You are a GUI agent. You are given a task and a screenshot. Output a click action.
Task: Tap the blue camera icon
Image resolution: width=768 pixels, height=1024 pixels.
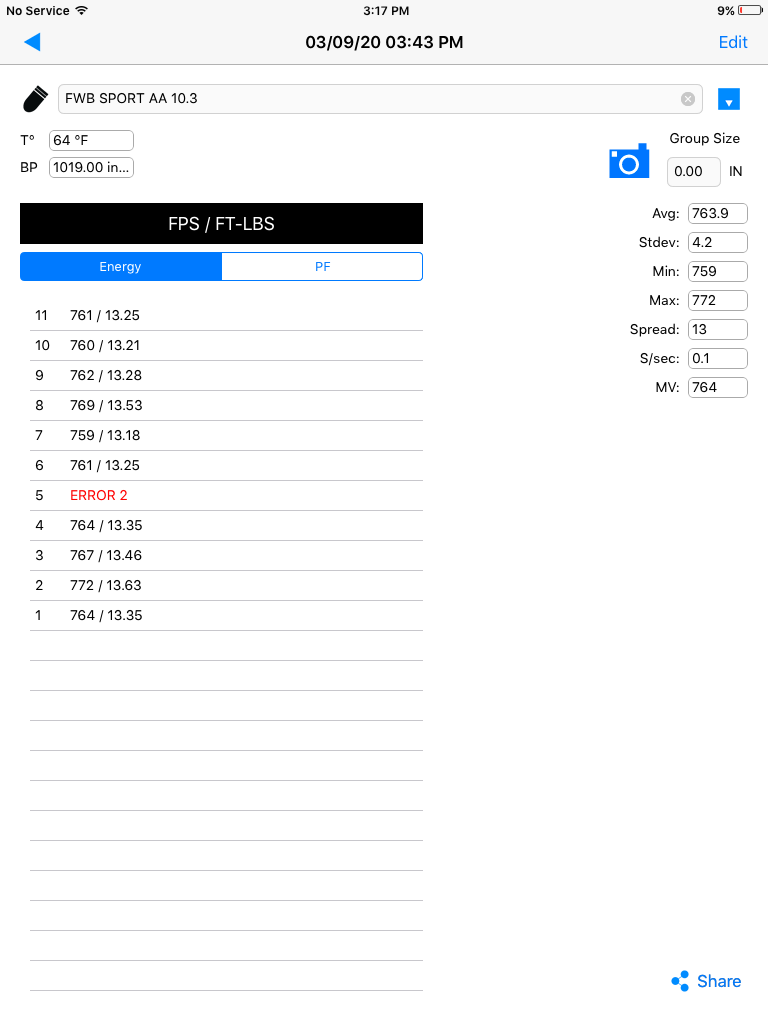click(629, 161)
